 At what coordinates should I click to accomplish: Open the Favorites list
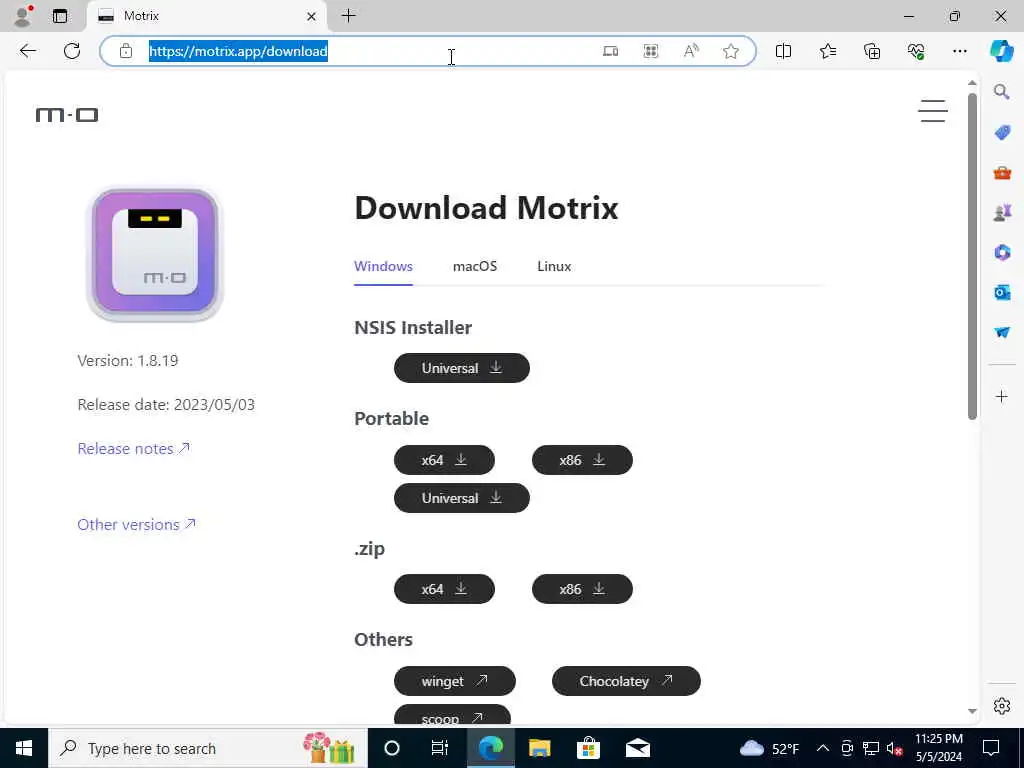click(x=827, y=51)
